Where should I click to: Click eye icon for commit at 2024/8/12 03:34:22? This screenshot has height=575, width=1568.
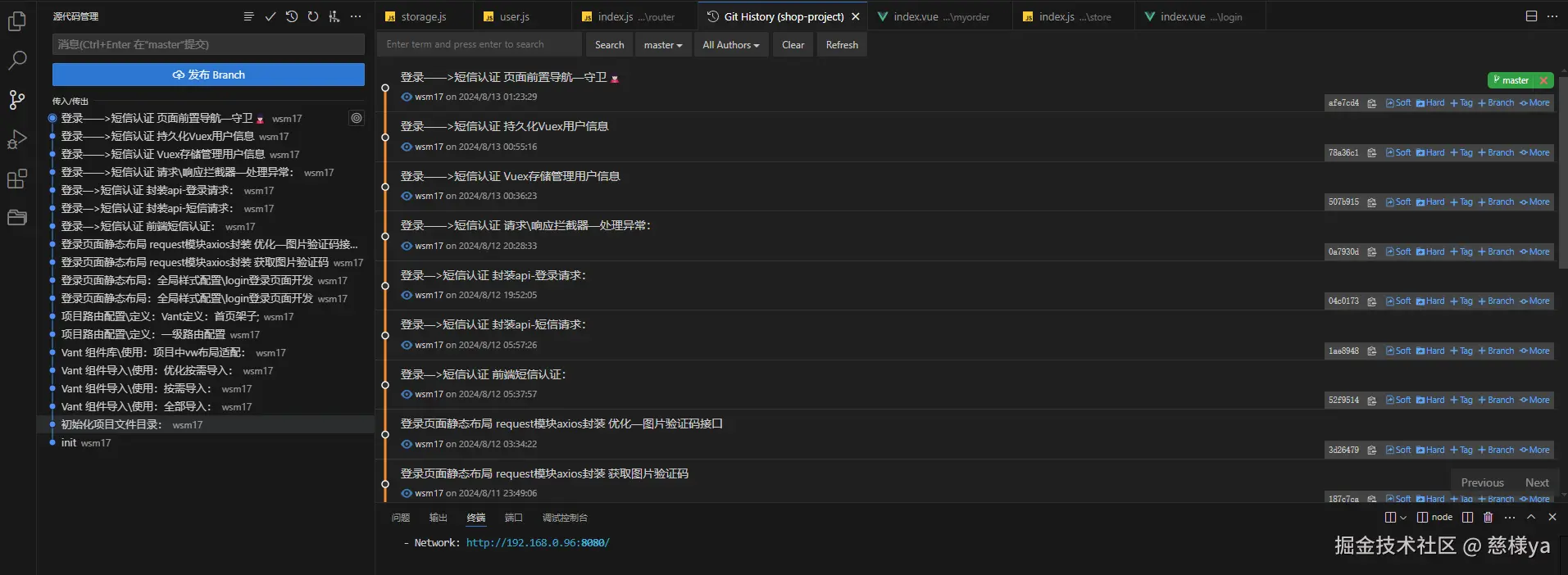tap(407, 444)
